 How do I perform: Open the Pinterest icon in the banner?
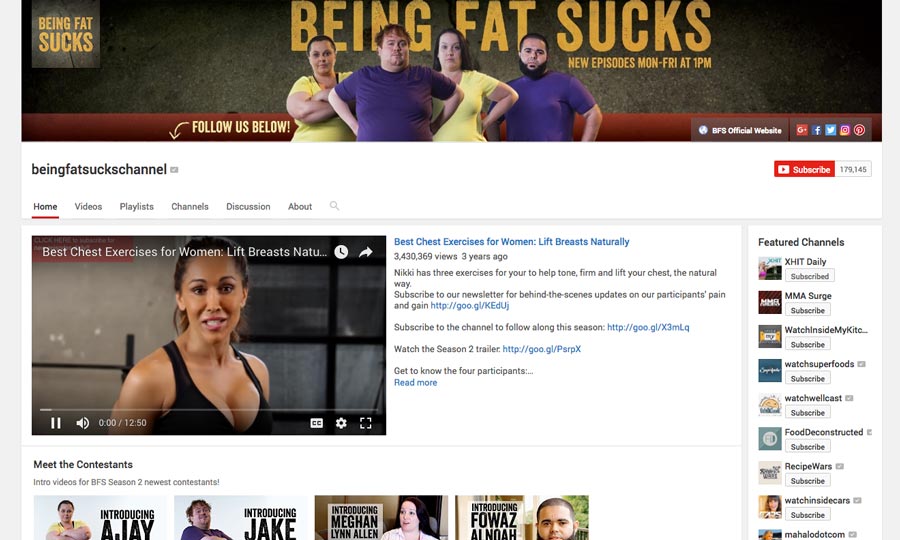point(859,130)
